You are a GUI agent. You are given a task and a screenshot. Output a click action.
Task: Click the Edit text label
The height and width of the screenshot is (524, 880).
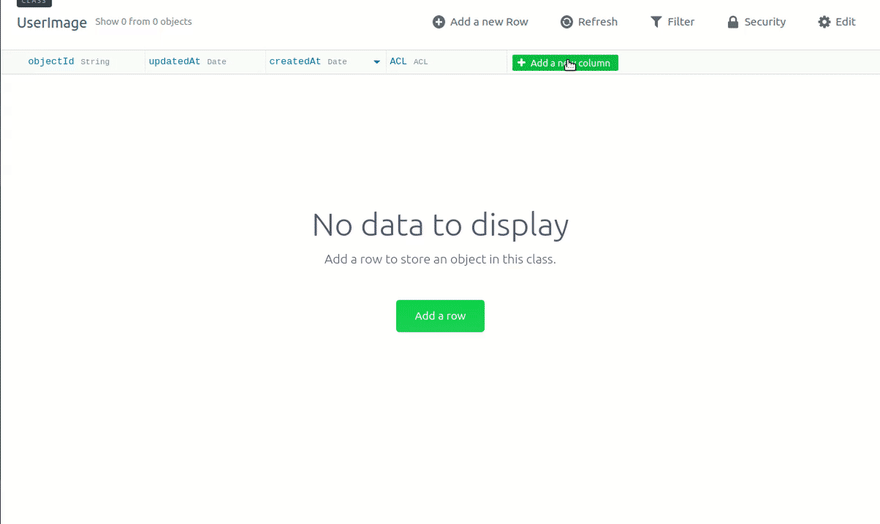coord(845,22)
